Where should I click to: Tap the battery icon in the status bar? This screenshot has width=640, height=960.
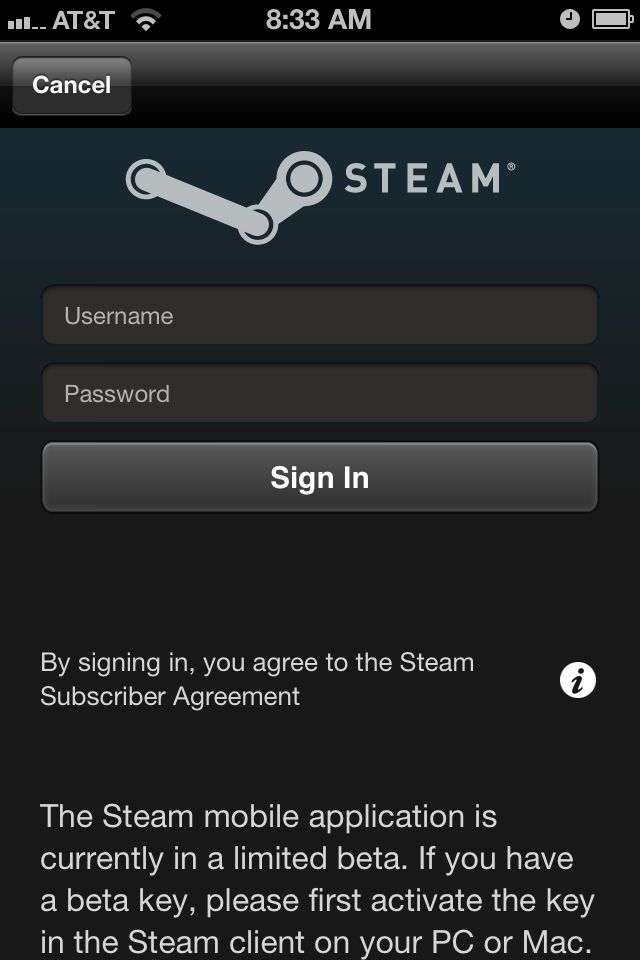click(612, 20)
